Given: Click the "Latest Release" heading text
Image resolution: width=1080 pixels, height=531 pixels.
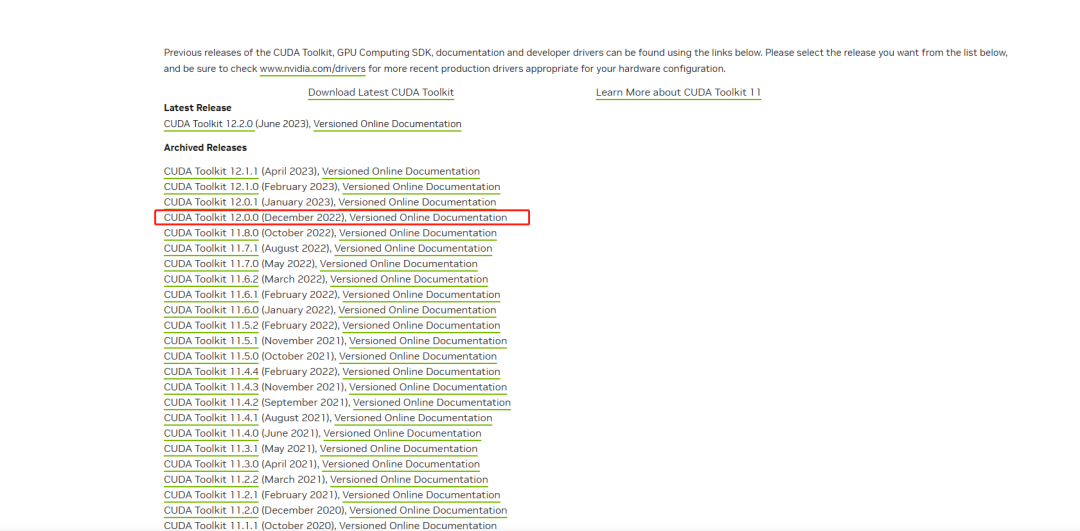Looking at the screenshot, I should [x=198, y=108].
